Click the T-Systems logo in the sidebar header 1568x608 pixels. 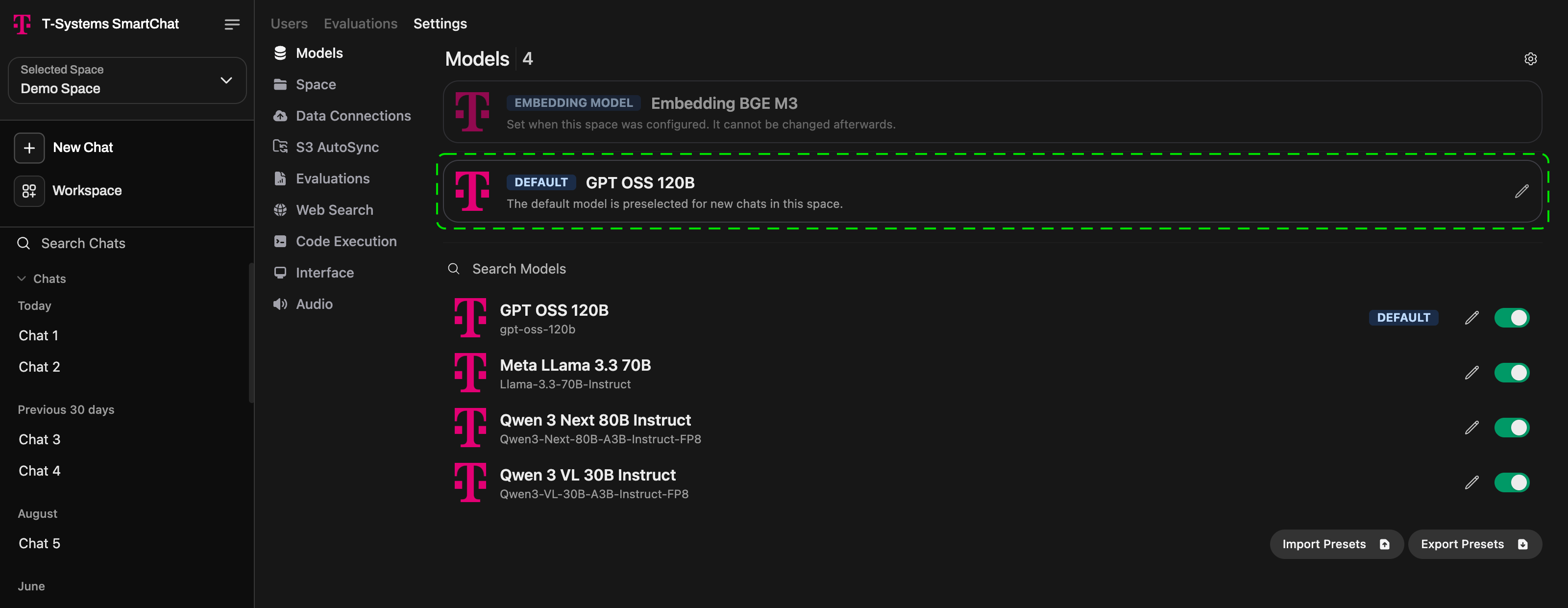(22, 24)
